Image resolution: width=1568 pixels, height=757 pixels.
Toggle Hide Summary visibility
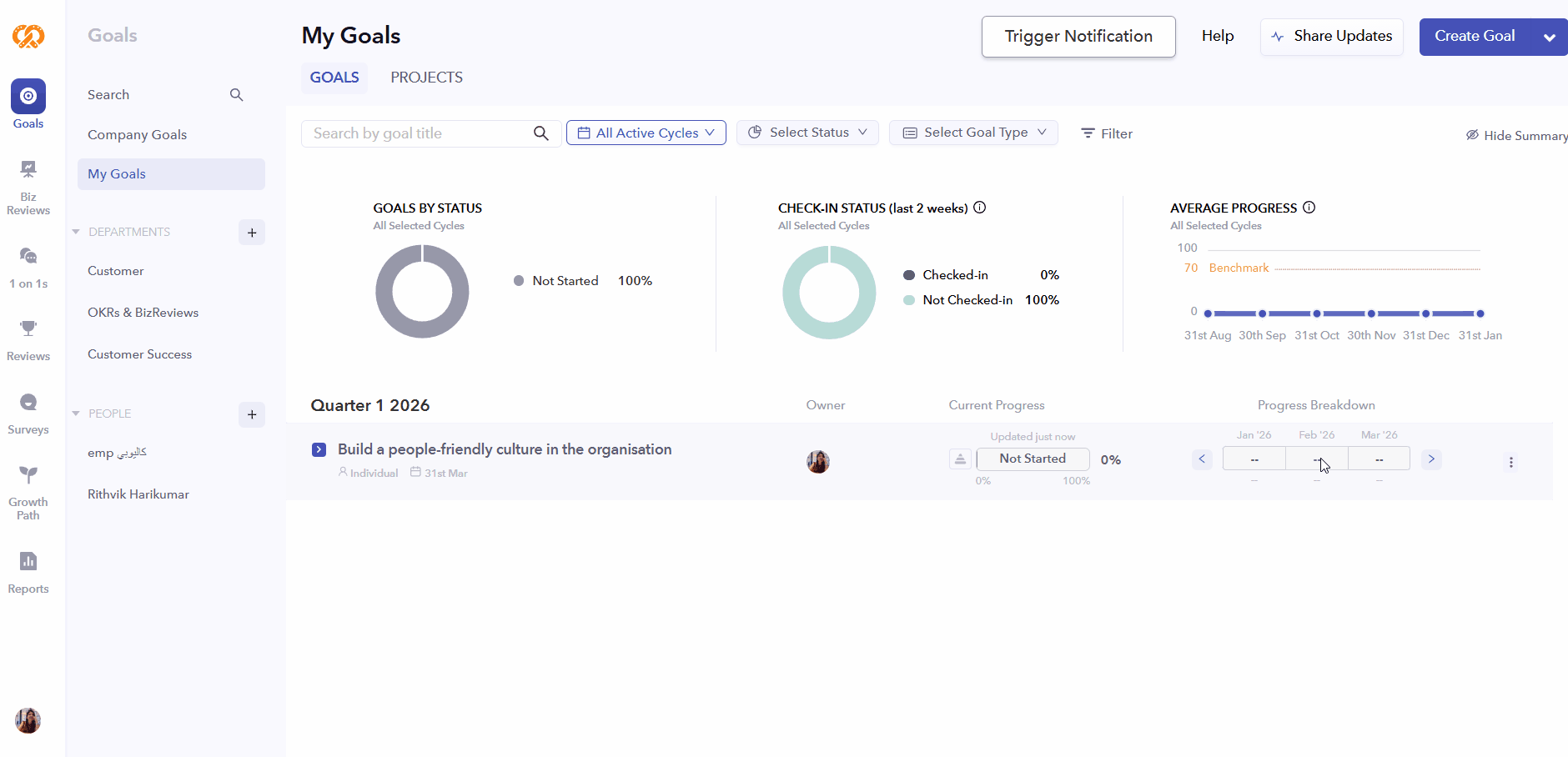pos(1516,135)
